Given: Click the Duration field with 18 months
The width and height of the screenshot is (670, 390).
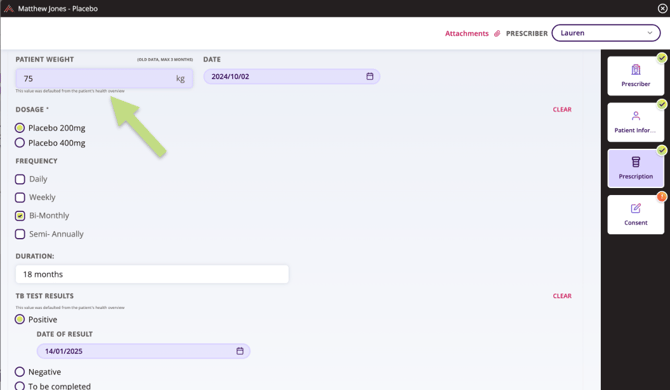Looking at the screenshot, I should tap(152, 274).
